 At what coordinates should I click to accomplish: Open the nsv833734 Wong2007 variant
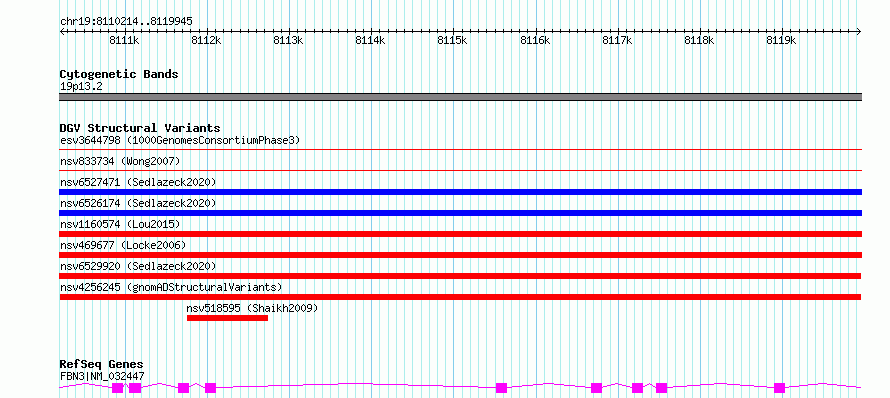tap(120, 161)
